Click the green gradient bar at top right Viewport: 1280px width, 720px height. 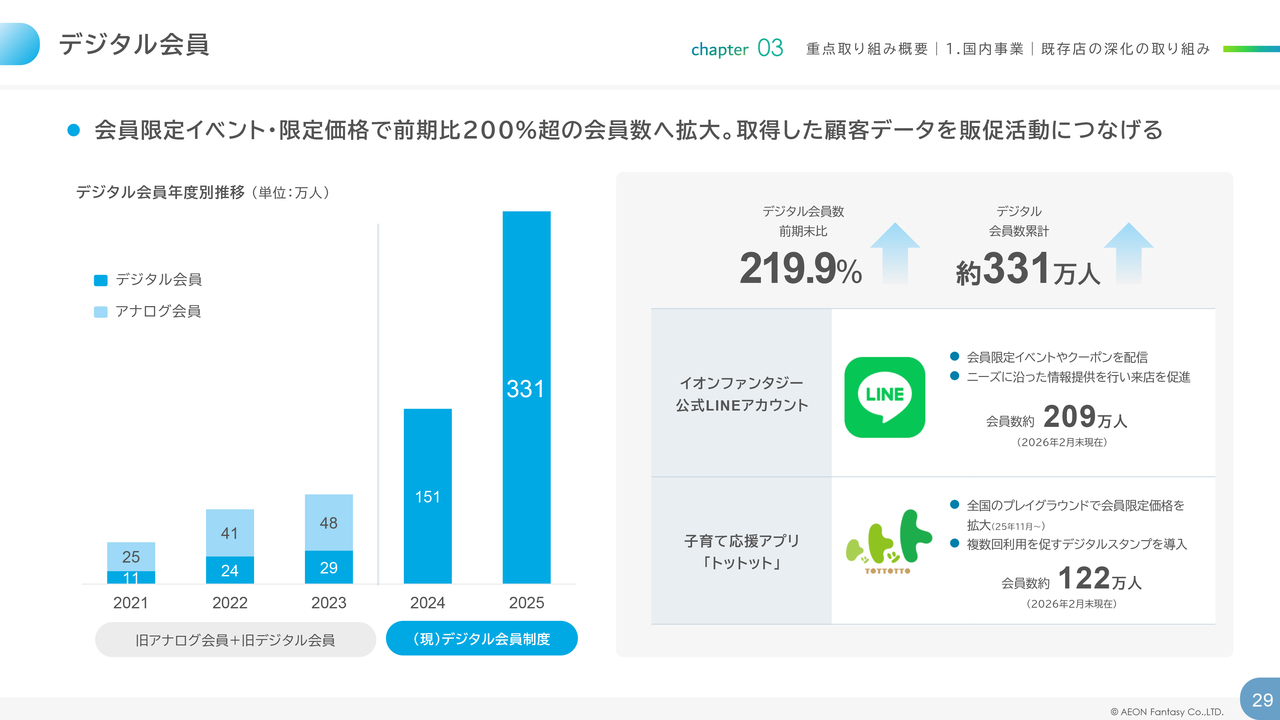[1250, 48]
